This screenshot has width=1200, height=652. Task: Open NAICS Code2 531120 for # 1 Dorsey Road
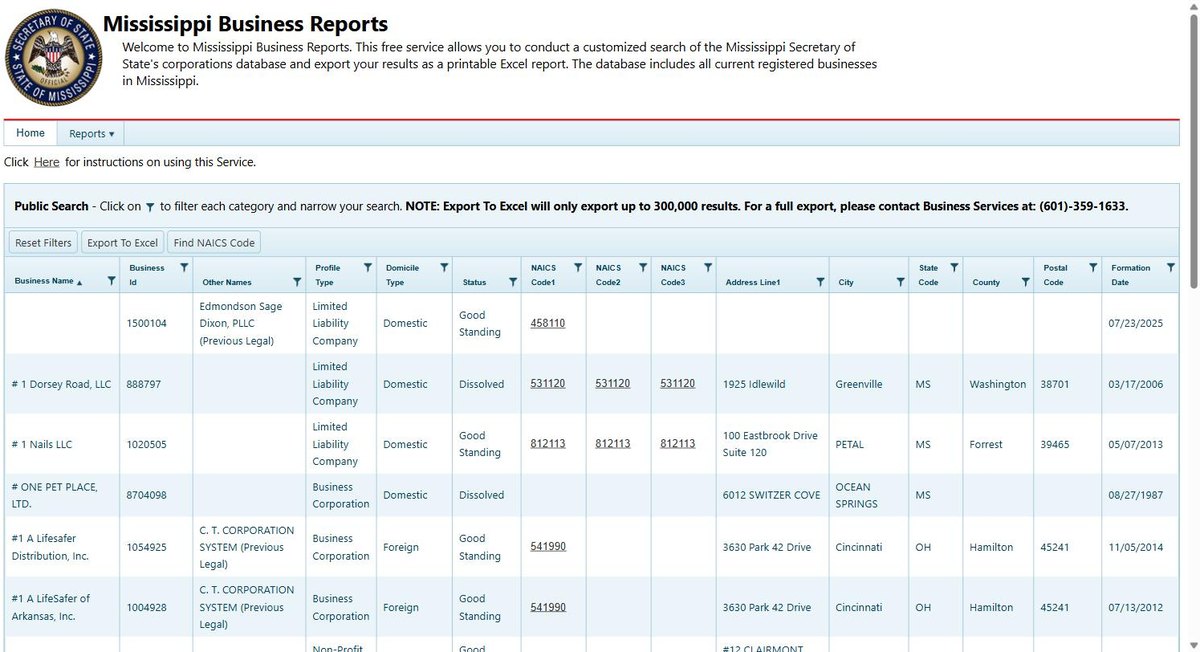(x=613, y=384)
